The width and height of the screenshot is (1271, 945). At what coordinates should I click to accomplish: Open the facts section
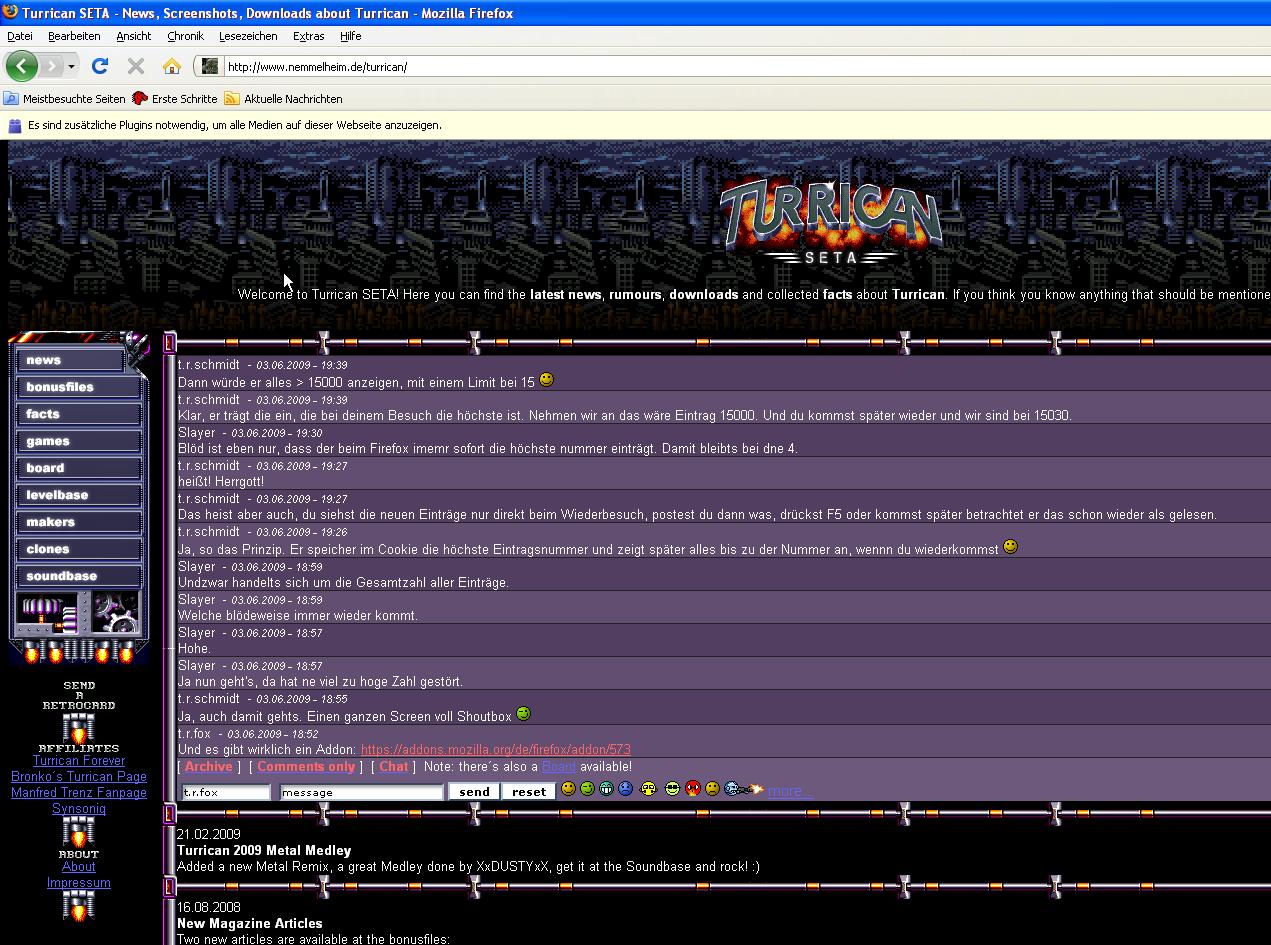[77, 414]
